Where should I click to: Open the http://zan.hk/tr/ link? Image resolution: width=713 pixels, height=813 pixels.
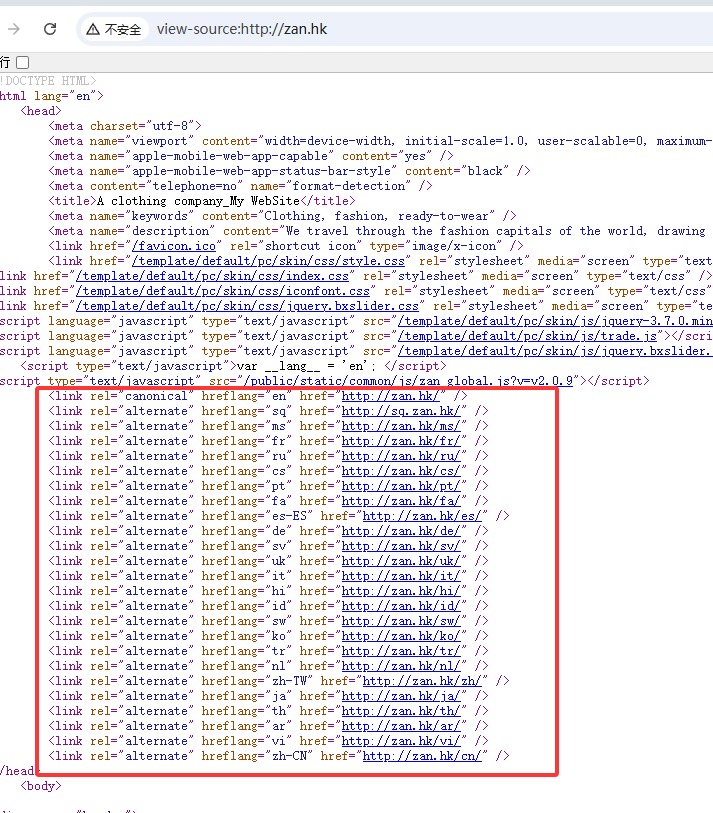pos(401,652)
